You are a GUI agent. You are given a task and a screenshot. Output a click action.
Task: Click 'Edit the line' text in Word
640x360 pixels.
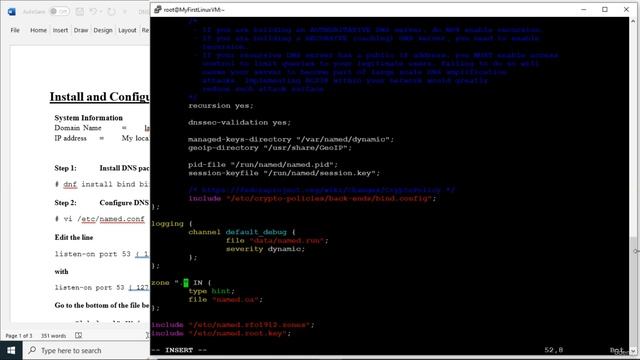(x=74, y=238)
